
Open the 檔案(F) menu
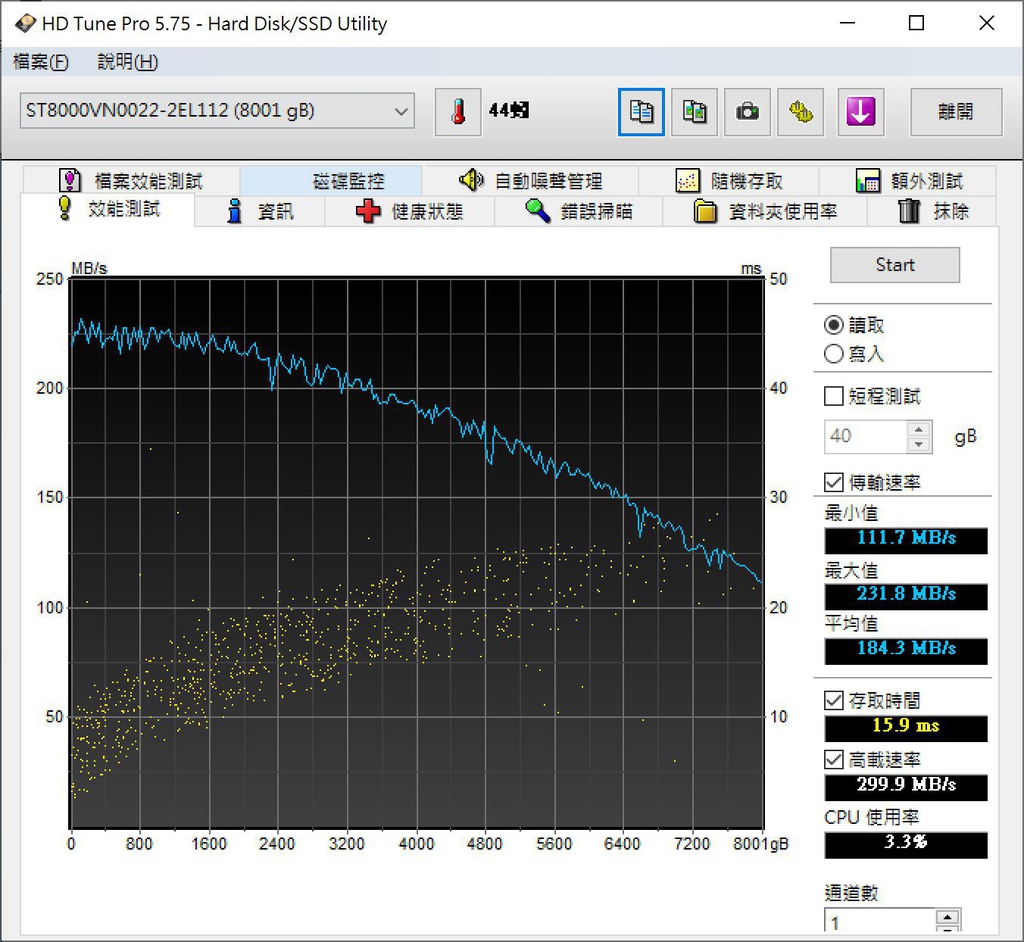[40, 61]
